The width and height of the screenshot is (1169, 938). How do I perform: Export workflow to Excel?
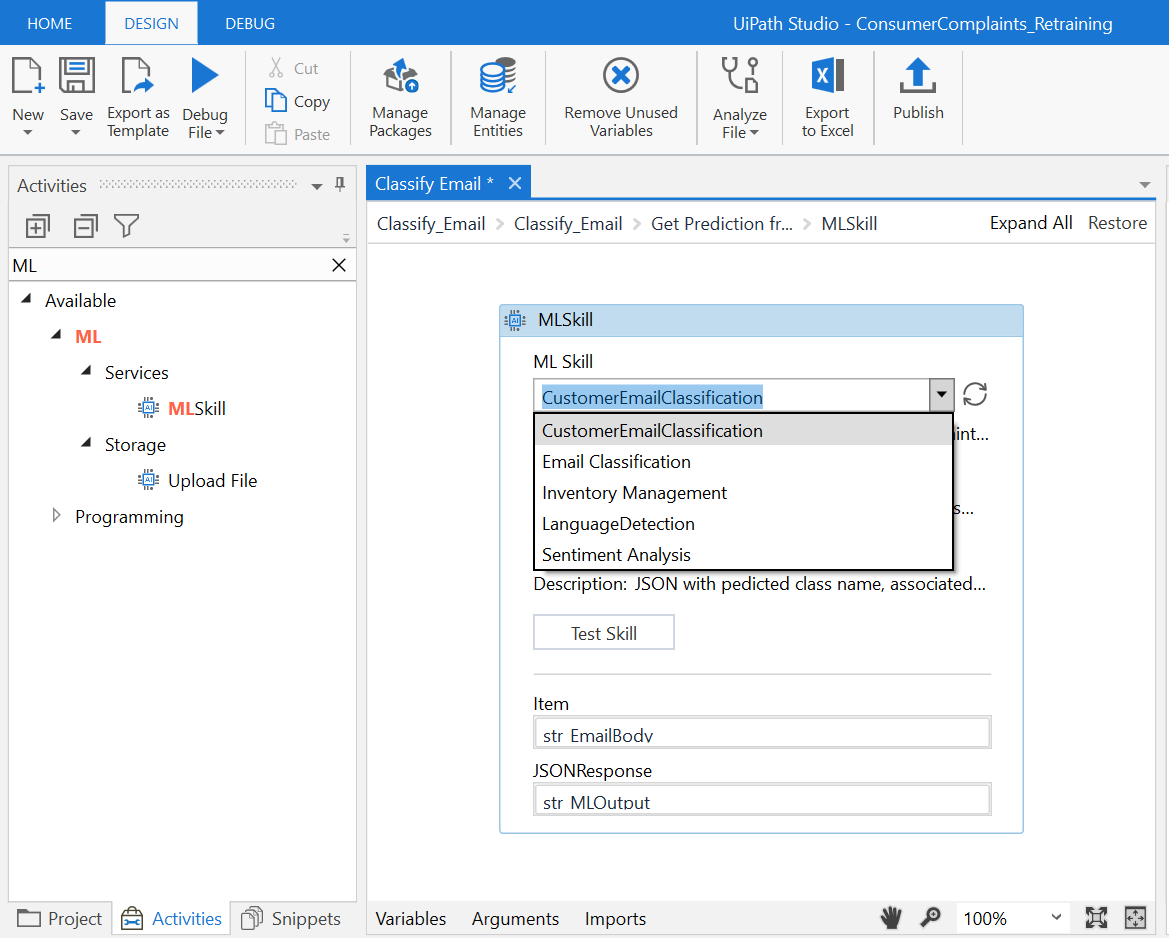(x=828, y=97)
